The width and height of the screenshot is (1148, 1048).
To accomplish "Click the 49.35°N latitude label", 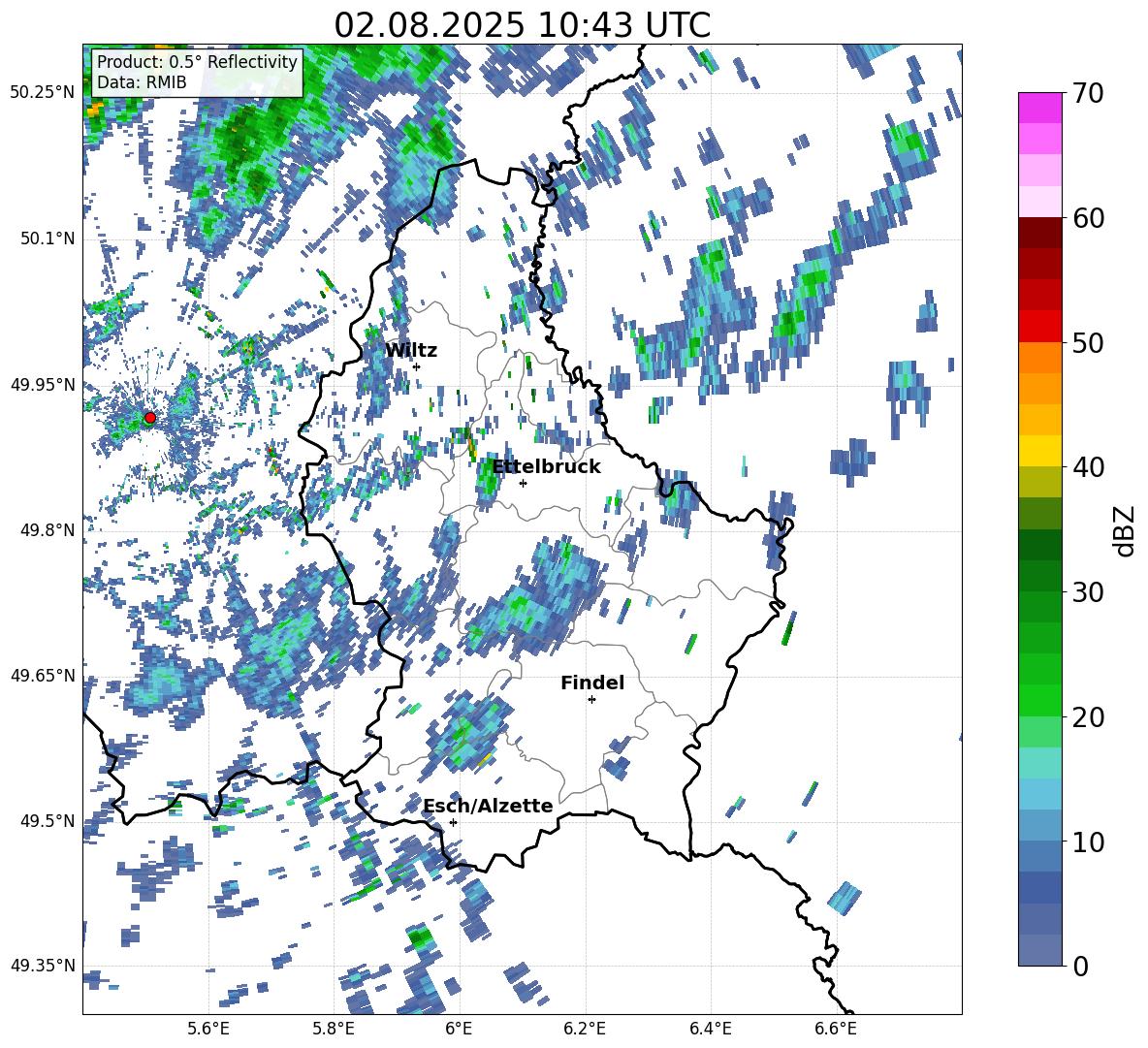I will [43, 966].
